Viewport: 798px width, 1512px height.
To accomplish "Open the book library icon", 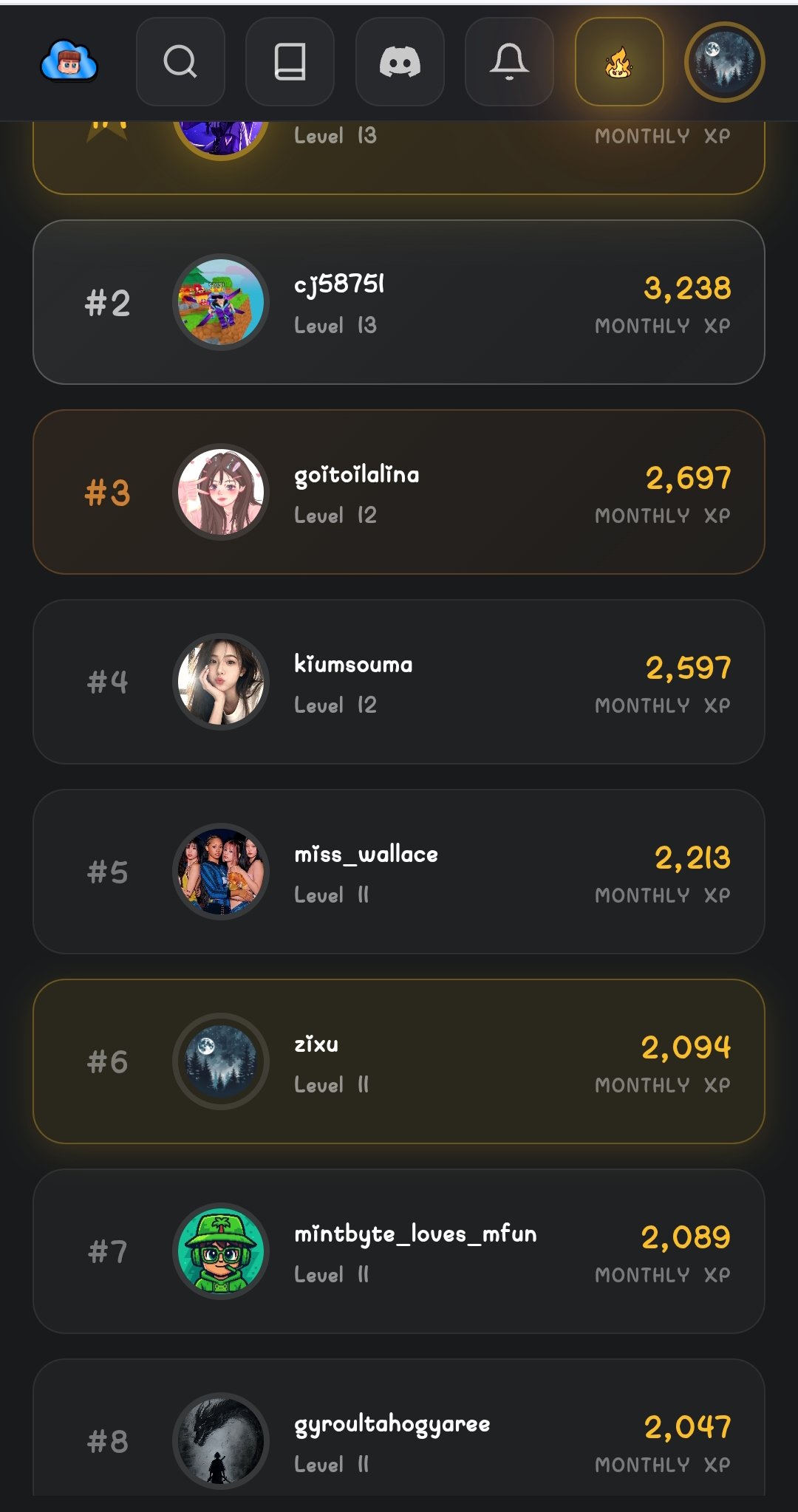I will pyautogui.click(x=290, y=62).
